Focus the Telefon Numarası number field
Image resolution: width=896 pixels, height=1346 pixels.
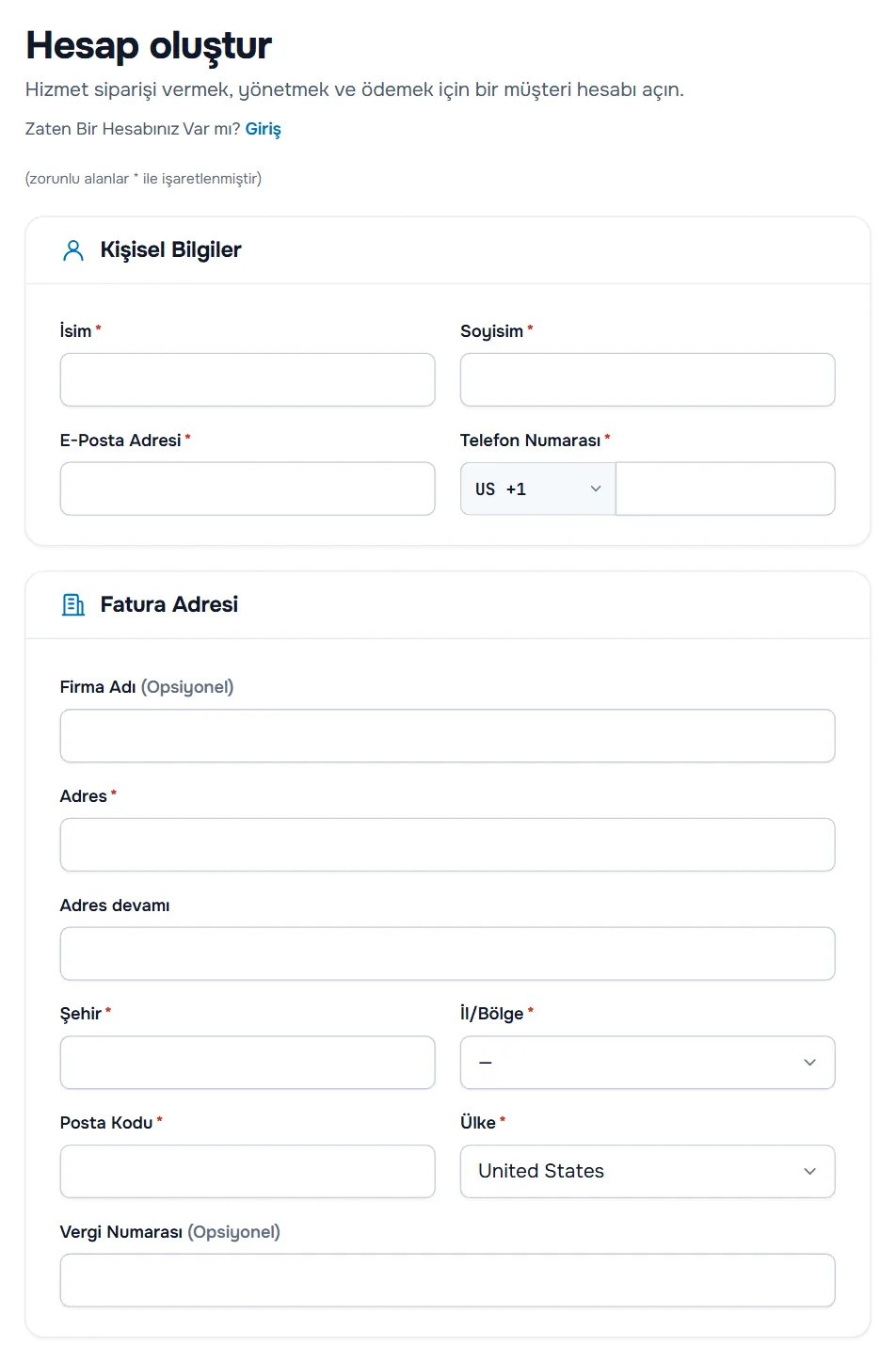point(725,489)
